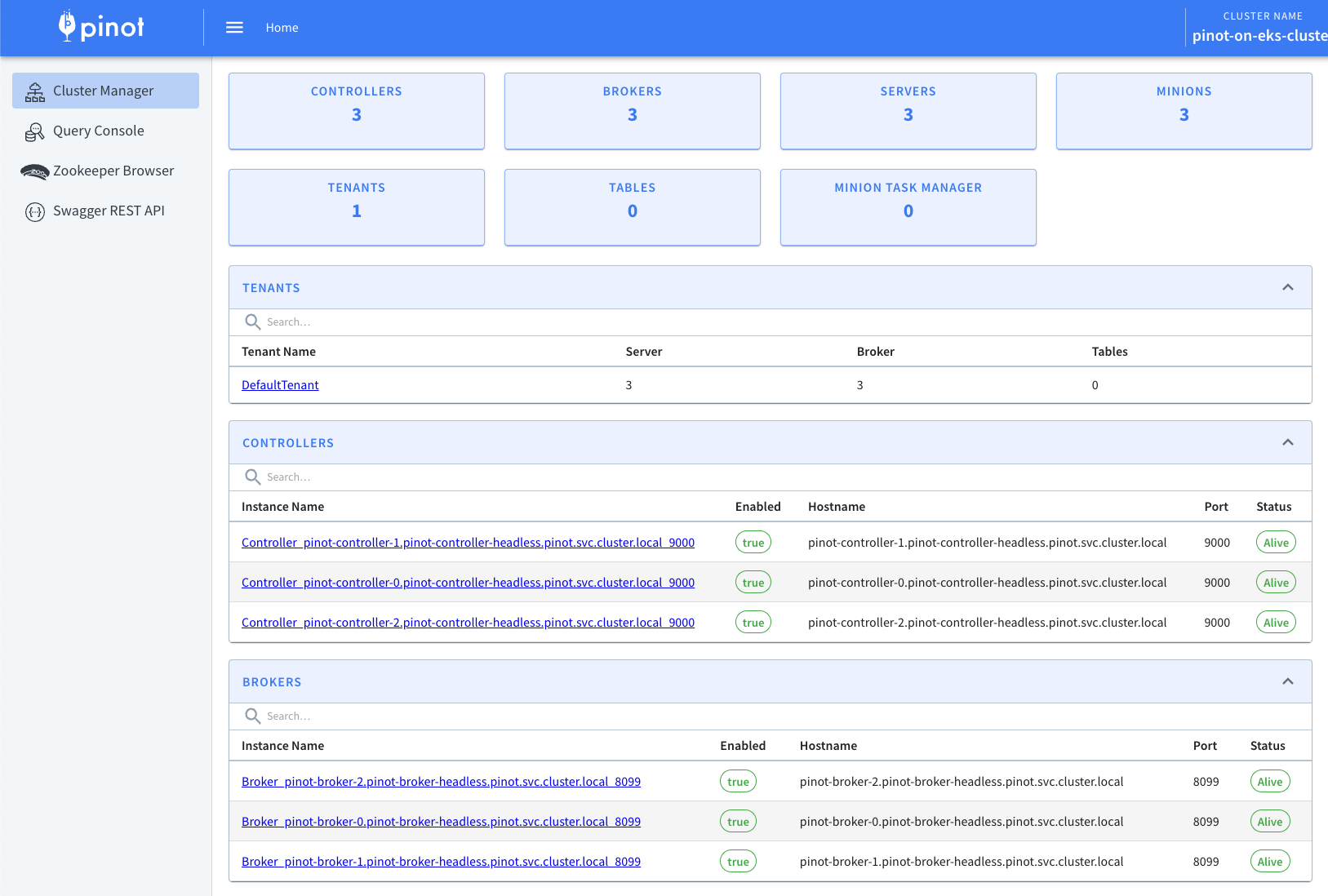
Task: Click the Swagger REST API sidebar icon
Action: coord(35,211)
